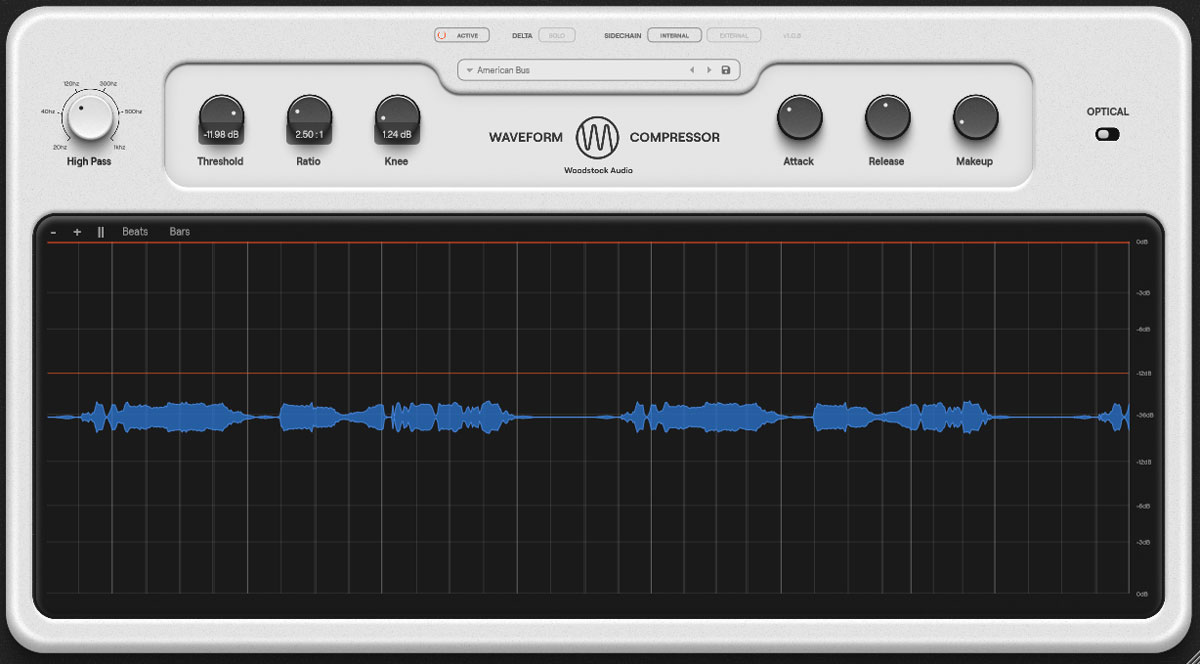Click the previous preset arrow
This screenshot has height=664, width=1200.
point(692,69)
